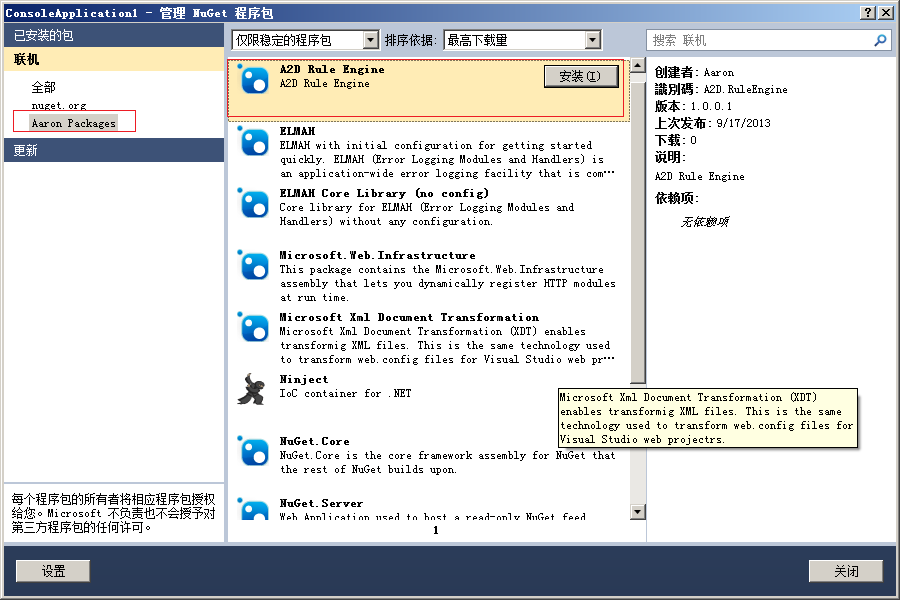
Task: Click the publish date 9/17/2013
Action: pyautogui.click(x=743, y=123)
